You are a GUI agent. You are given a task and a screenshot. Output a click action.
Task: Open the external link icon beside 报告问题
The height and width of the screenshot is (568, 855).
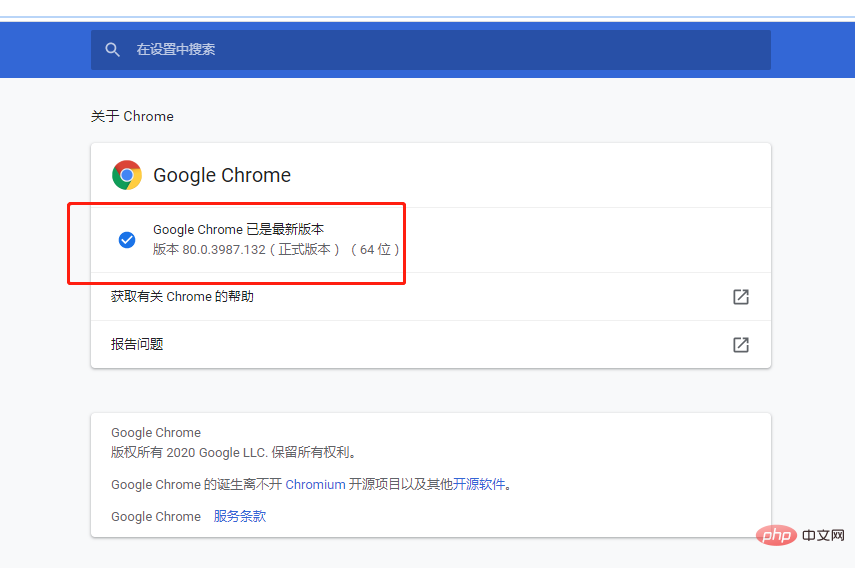[740, 345]
